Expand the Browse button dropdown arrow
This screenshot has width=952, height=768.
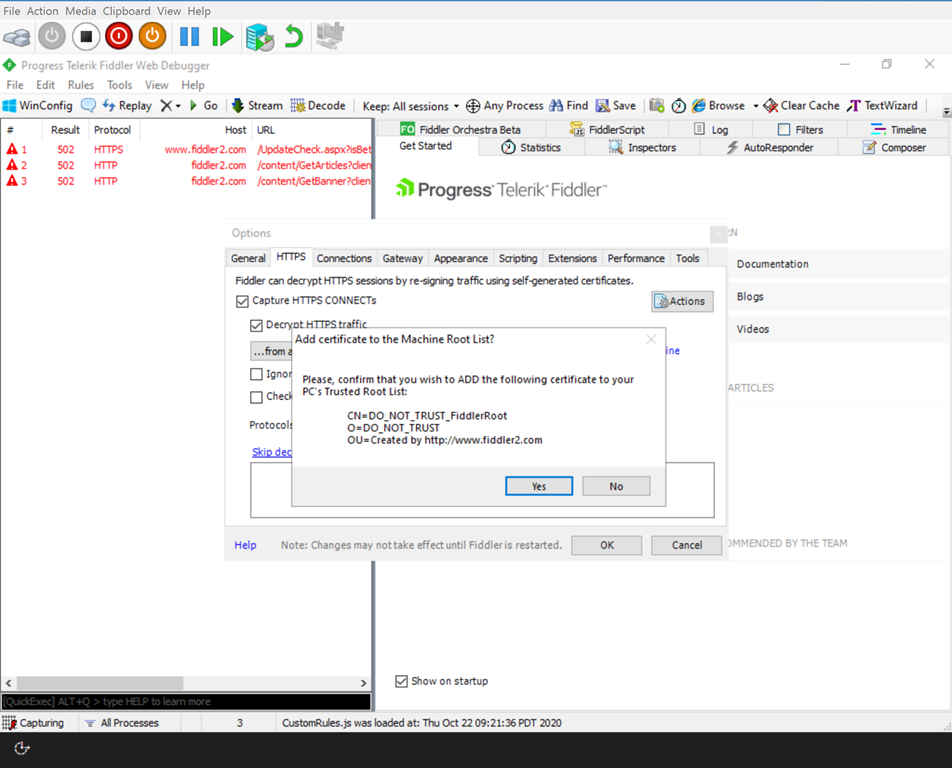pos(755,105)
